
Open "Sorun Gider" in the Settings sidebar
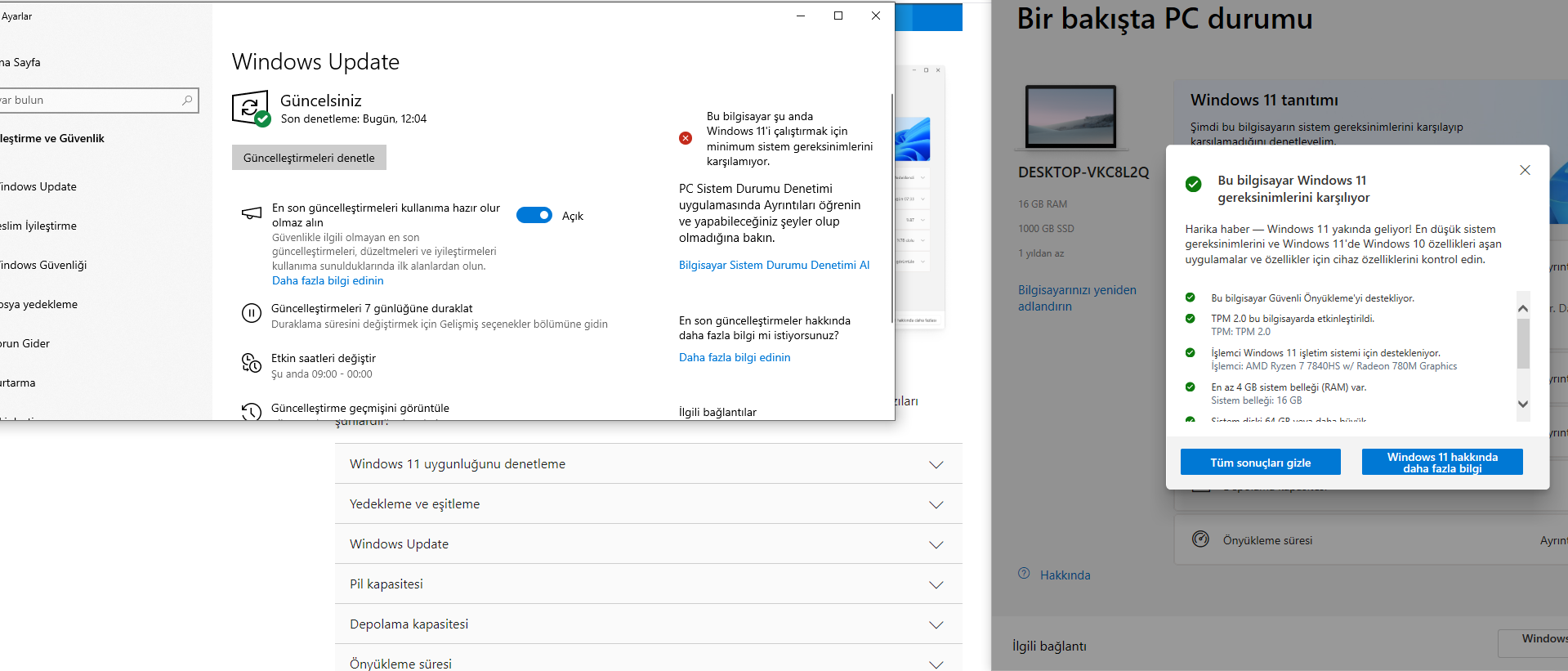pyautogui.click(x=25, y=343)
